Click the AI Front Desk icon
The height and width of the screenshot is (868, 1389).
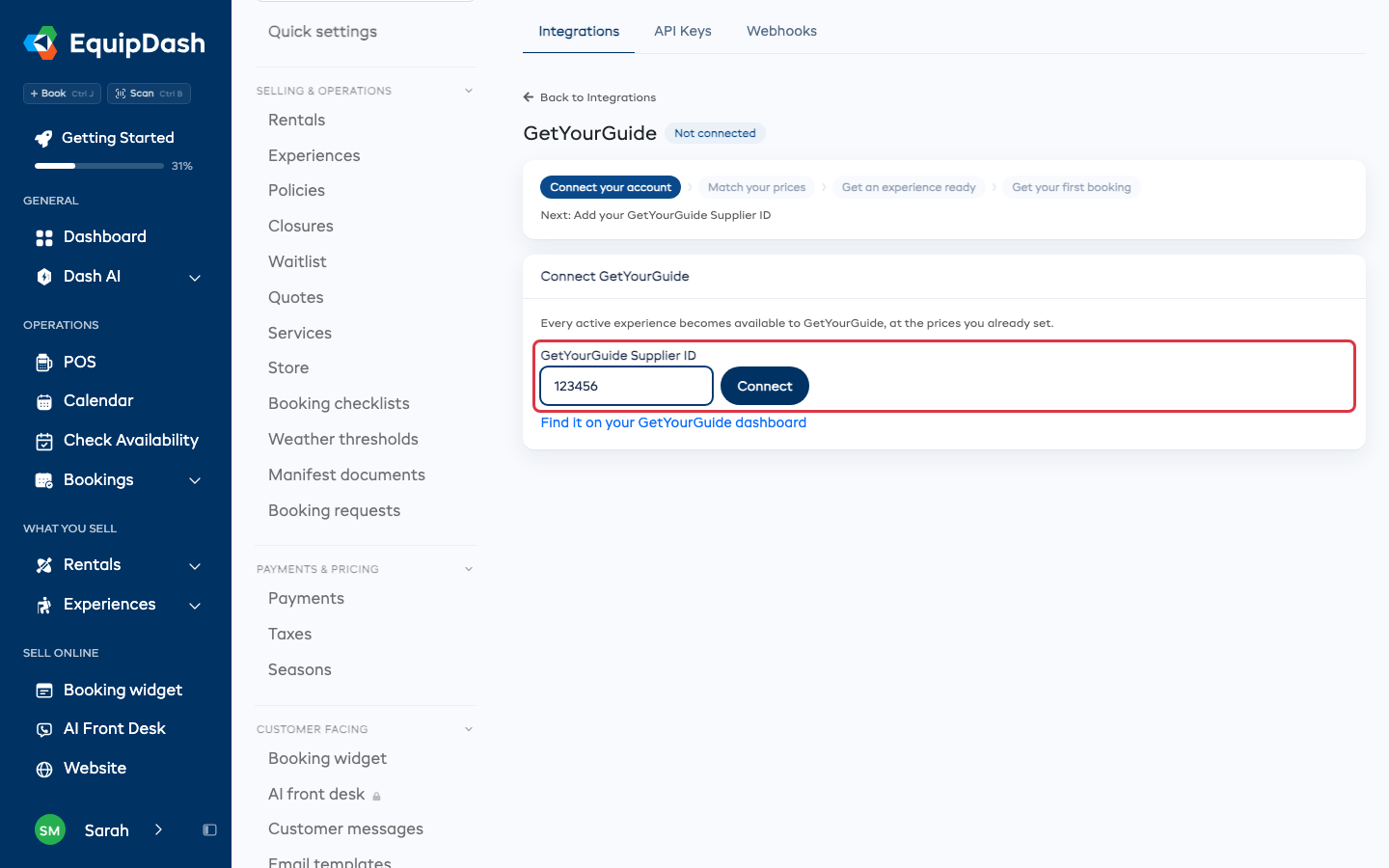coord(44,730)
